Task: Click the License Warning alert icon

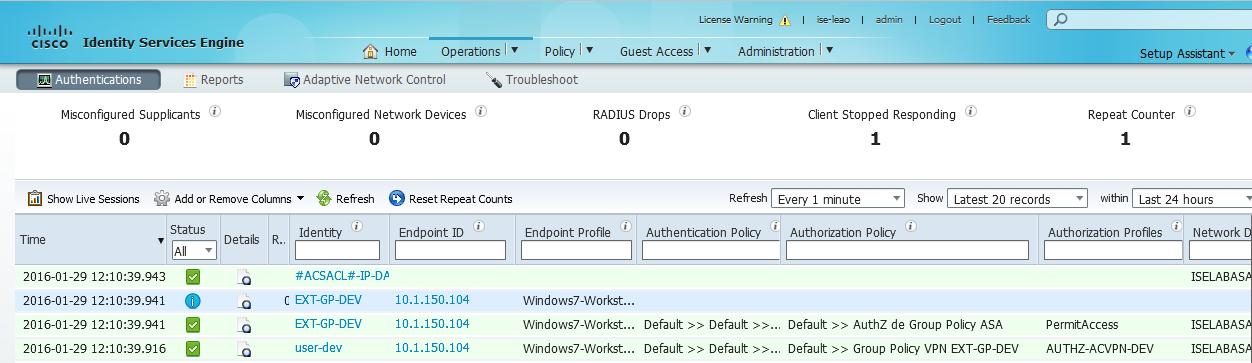Action: 785,20
